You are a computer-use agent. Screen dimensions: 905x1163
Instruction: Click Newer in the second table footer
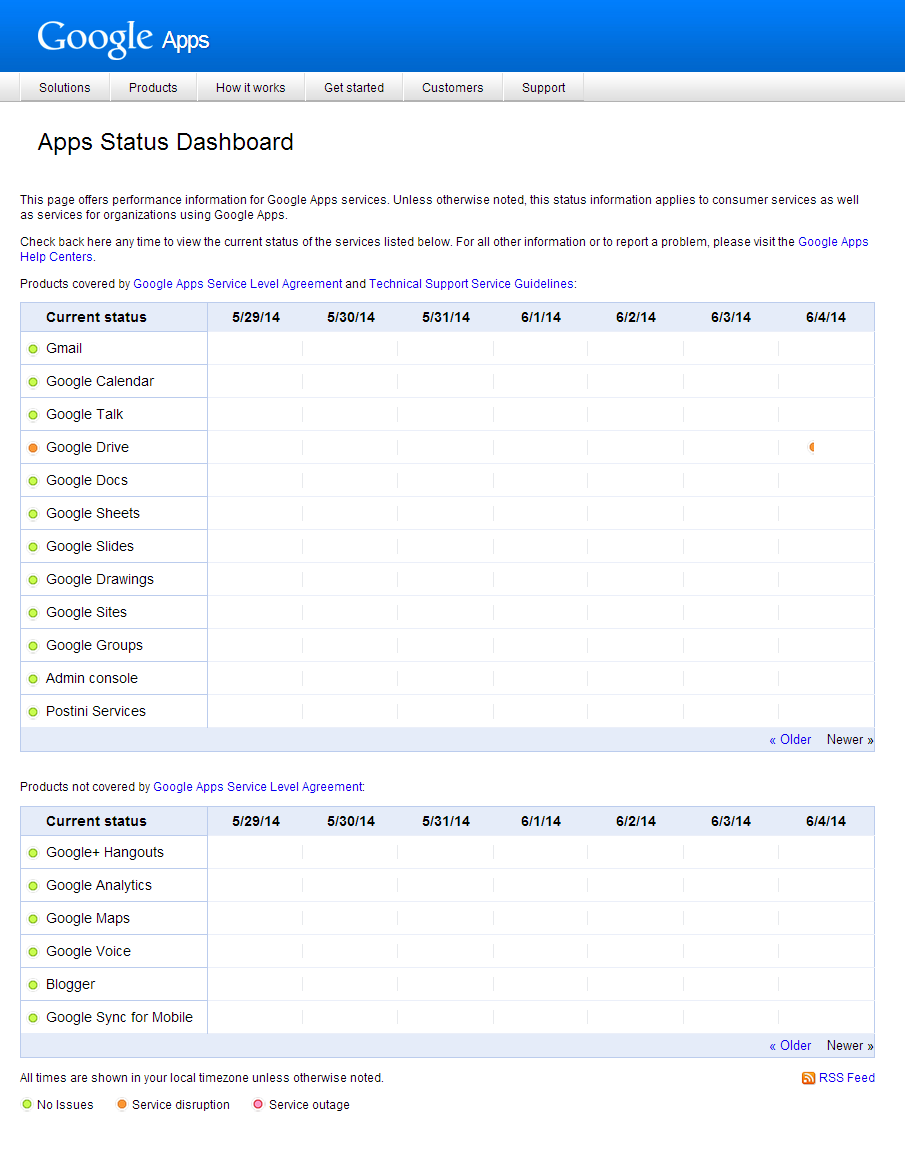pyautogui.click(x=850, y=1046)
